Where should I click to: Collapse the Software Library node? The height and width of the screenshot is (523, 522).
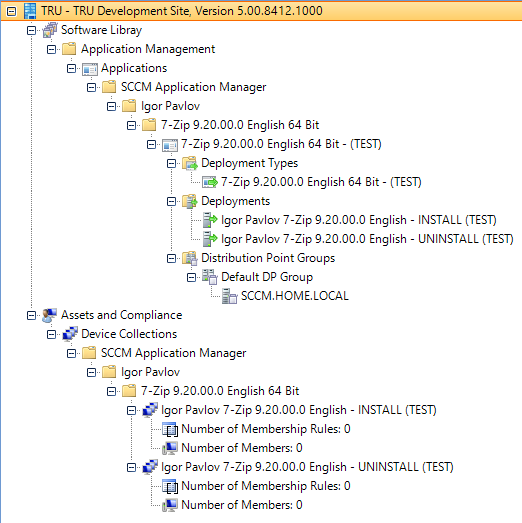click(x=31, y=31)
